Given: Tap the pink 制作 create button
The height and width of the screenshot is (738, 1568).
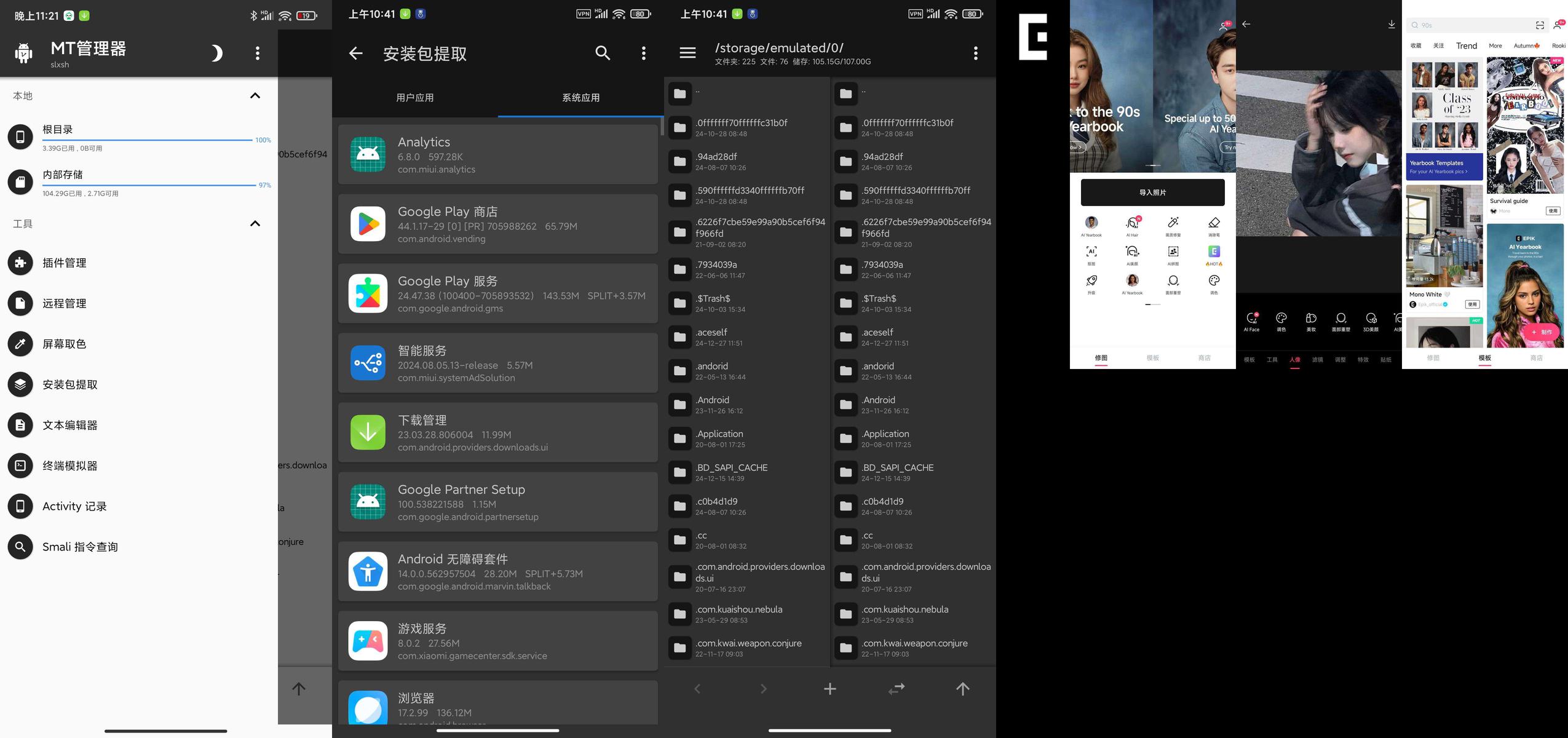Looking at the screenshot, I should (x=1541, y=332).
